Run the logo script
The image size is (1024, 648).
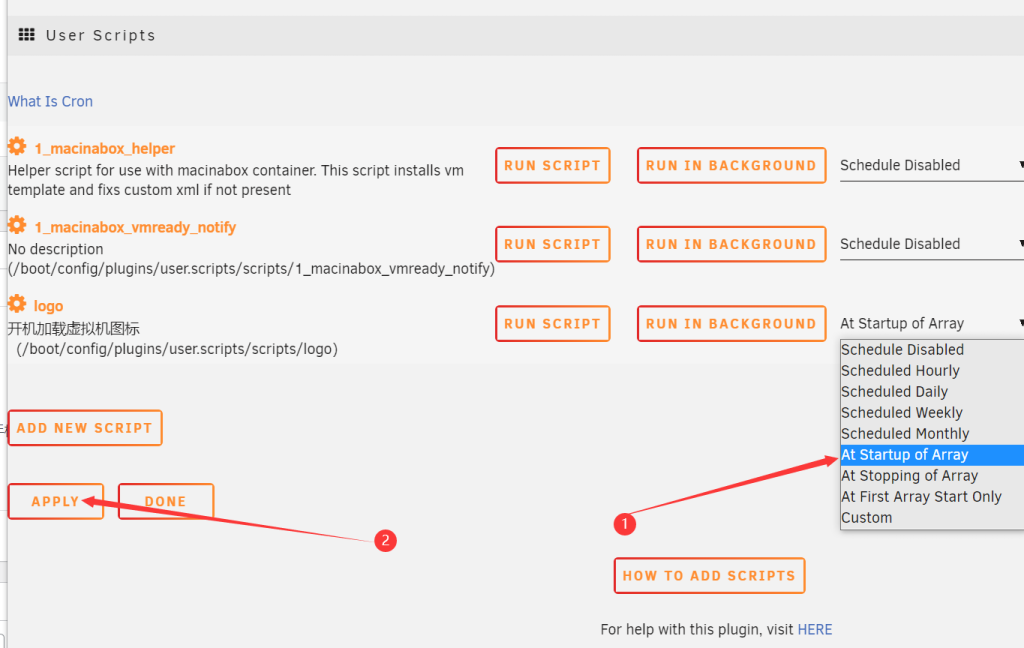click(x=552, y=324)
